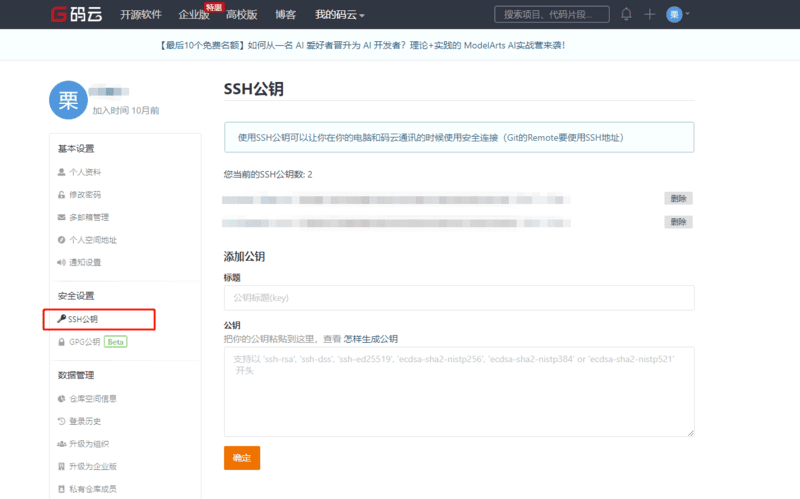Expand user avatar menu in header
Screen dimensions: 800x499
click(x=679, y=15)
